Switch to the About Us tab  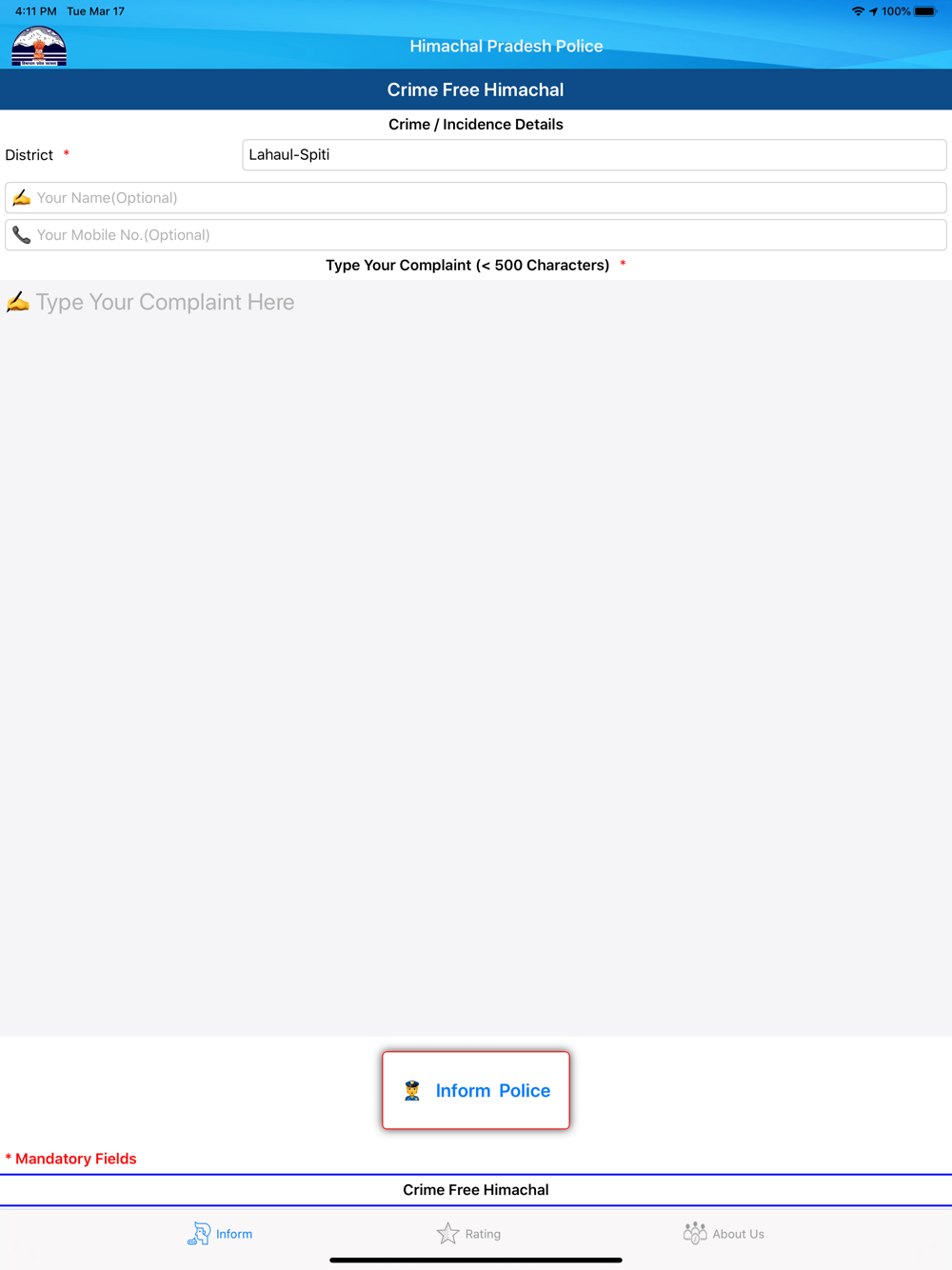pos(724,1233)
